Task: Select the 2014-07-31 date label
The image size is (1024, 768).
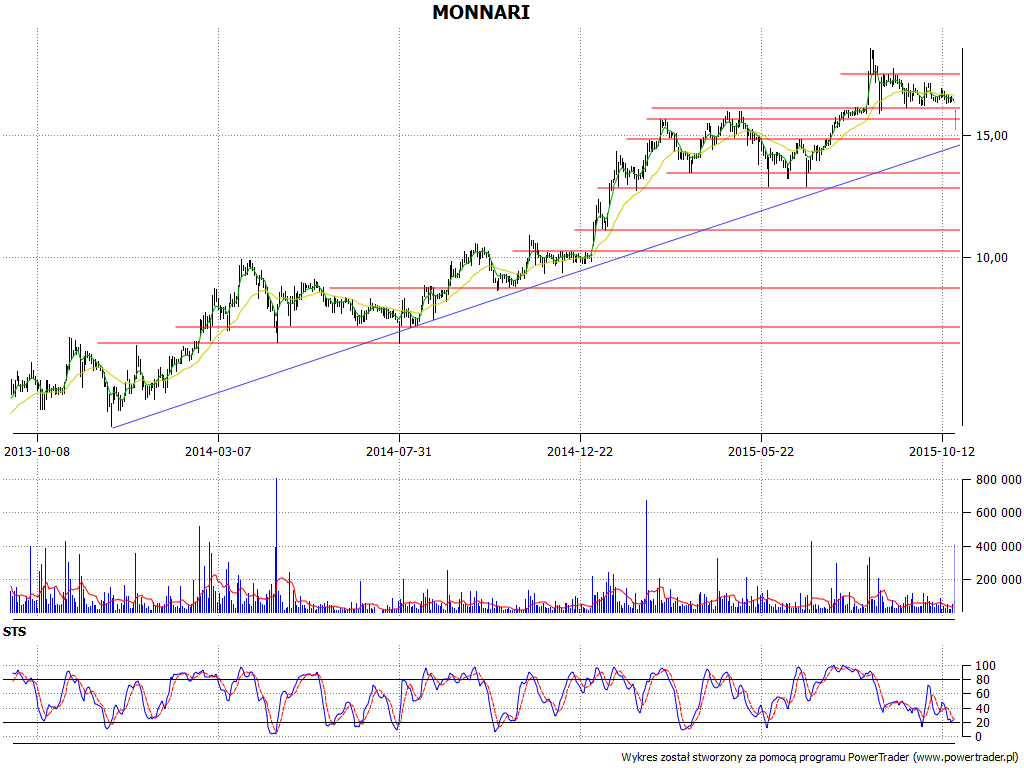Action: pos(399,451)
